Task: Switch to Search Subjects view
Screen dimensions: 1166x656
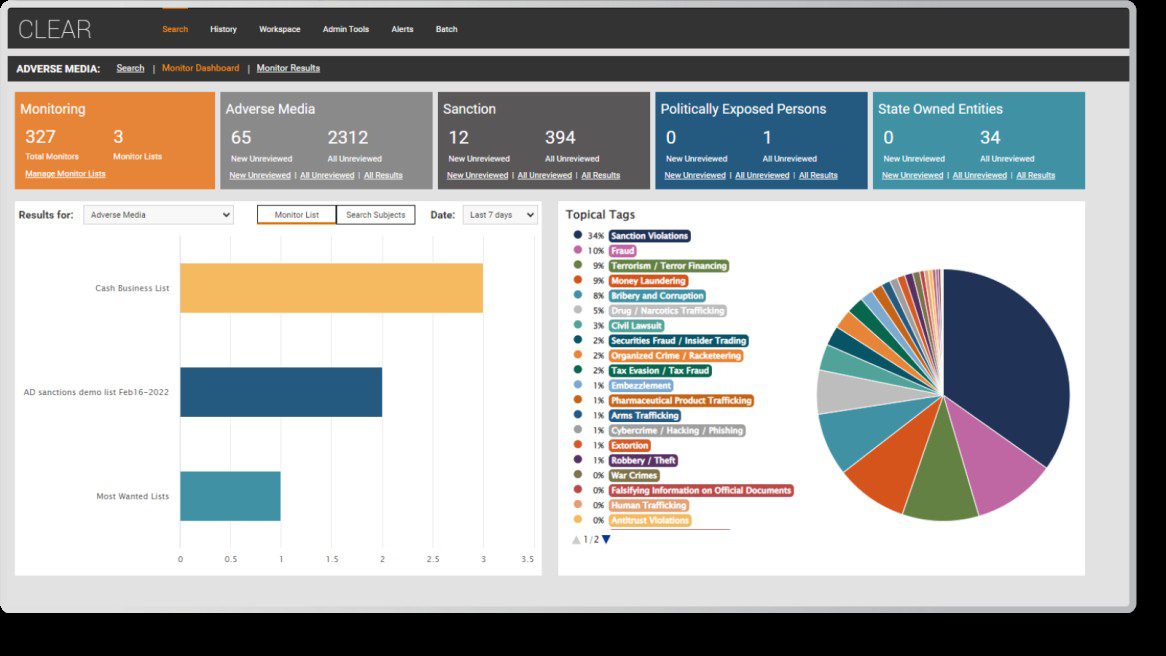Action: pyautogui.click(x=375, y=215)
